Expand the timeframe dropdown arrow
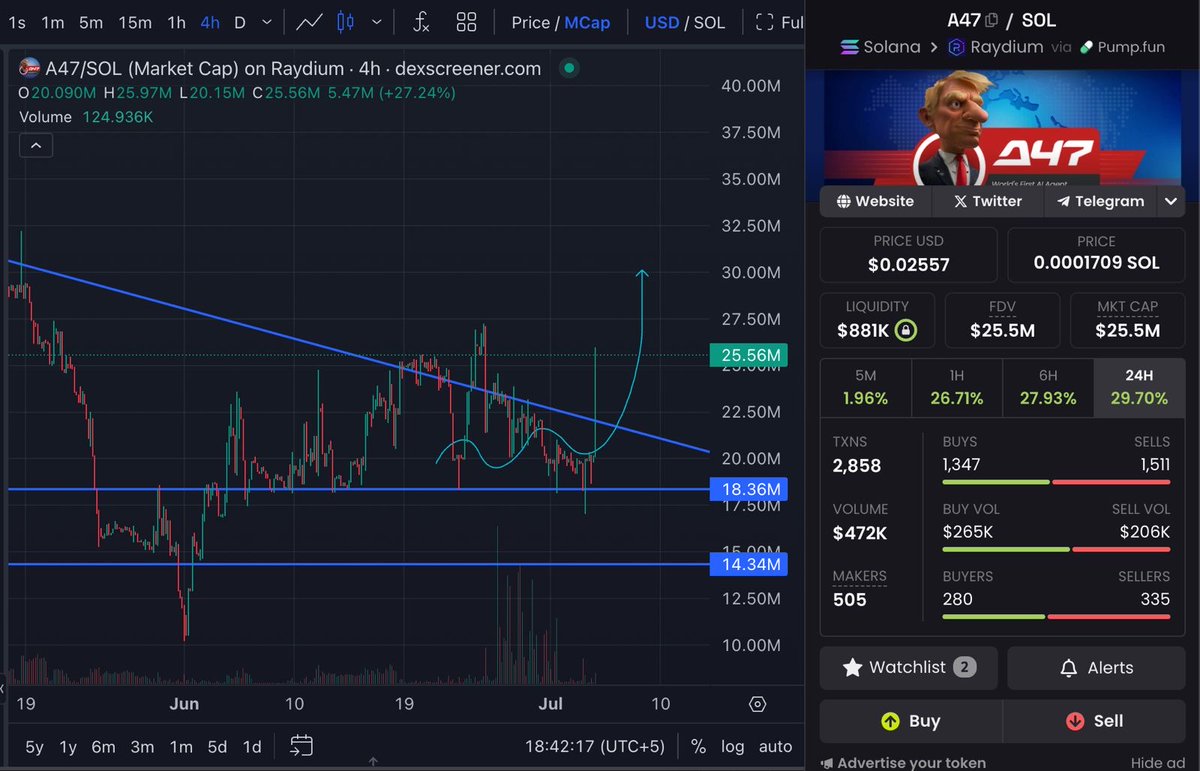The width and height of the screenshot is (1200, 771). tap(265, 22)
